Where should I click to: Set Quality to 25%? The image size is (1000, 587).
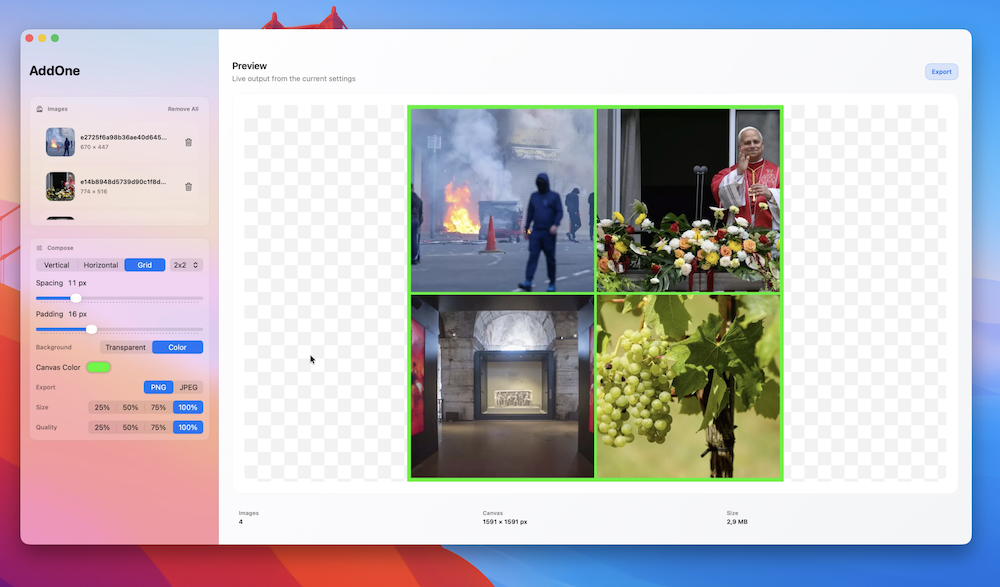102,427
